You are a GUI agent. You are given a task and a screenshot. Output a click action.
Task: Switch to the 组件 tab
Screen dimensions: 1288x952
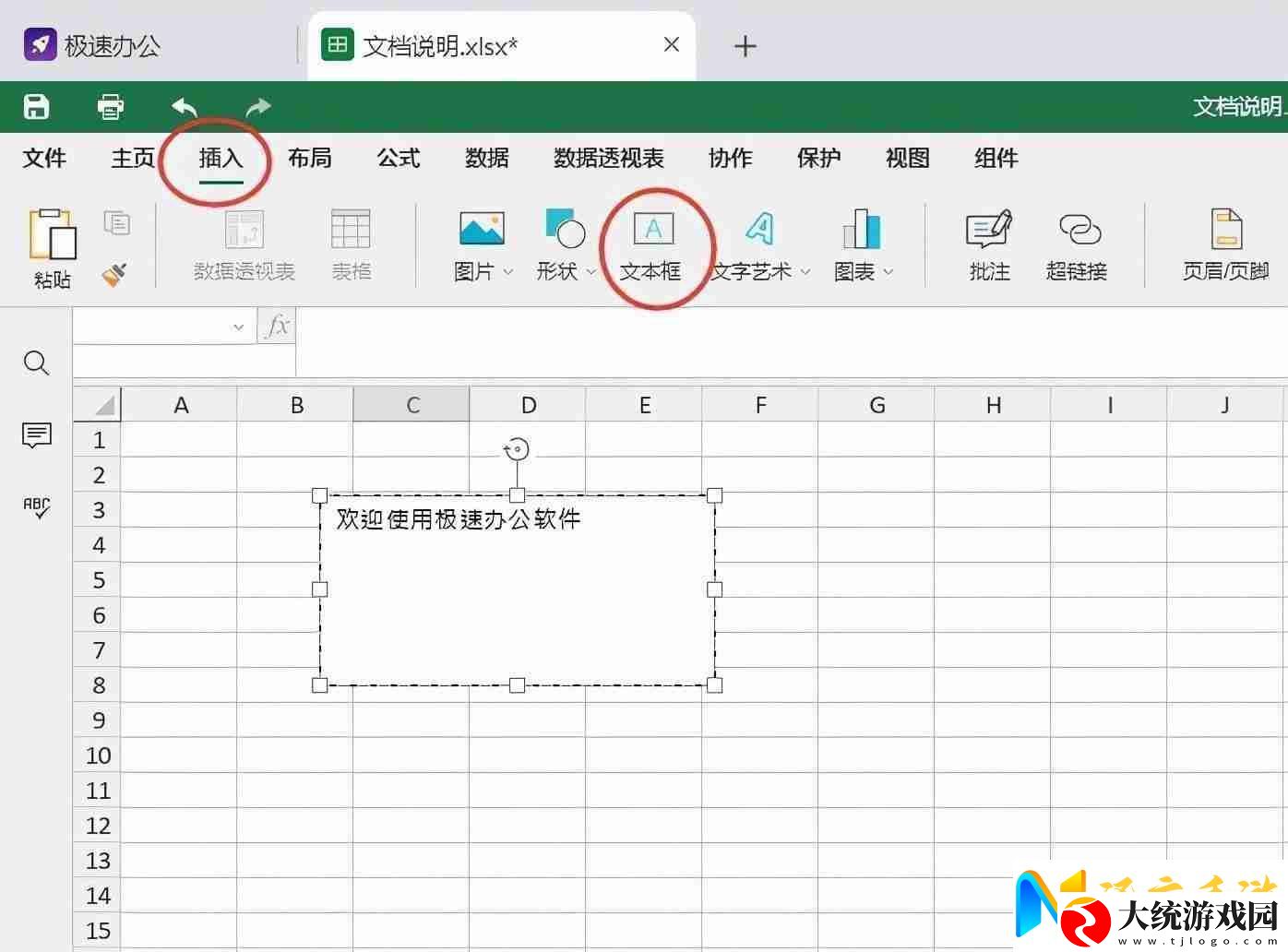(x=996, y=159)
